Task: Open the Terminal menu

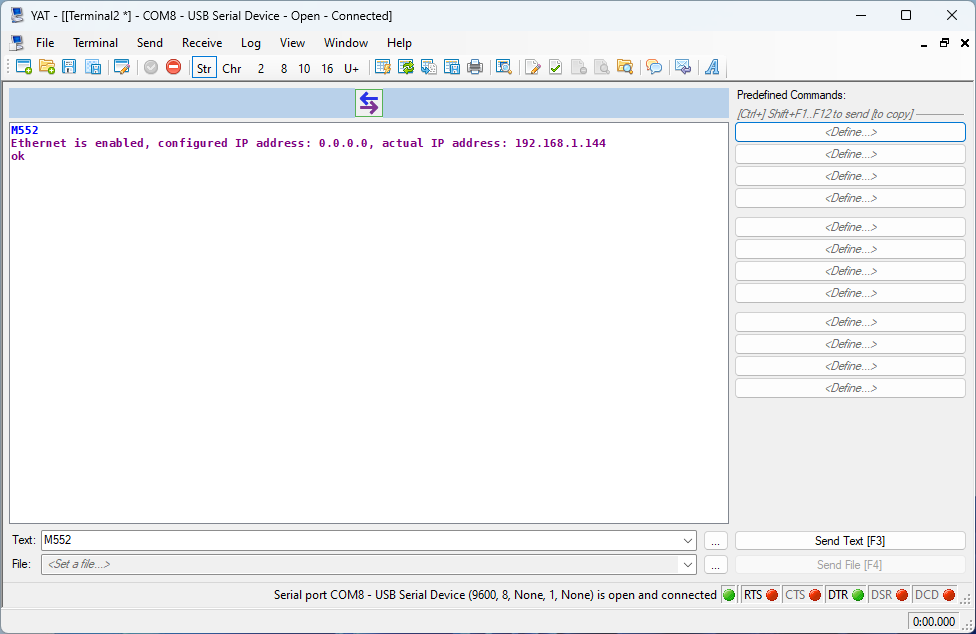Action: [95, 43]
